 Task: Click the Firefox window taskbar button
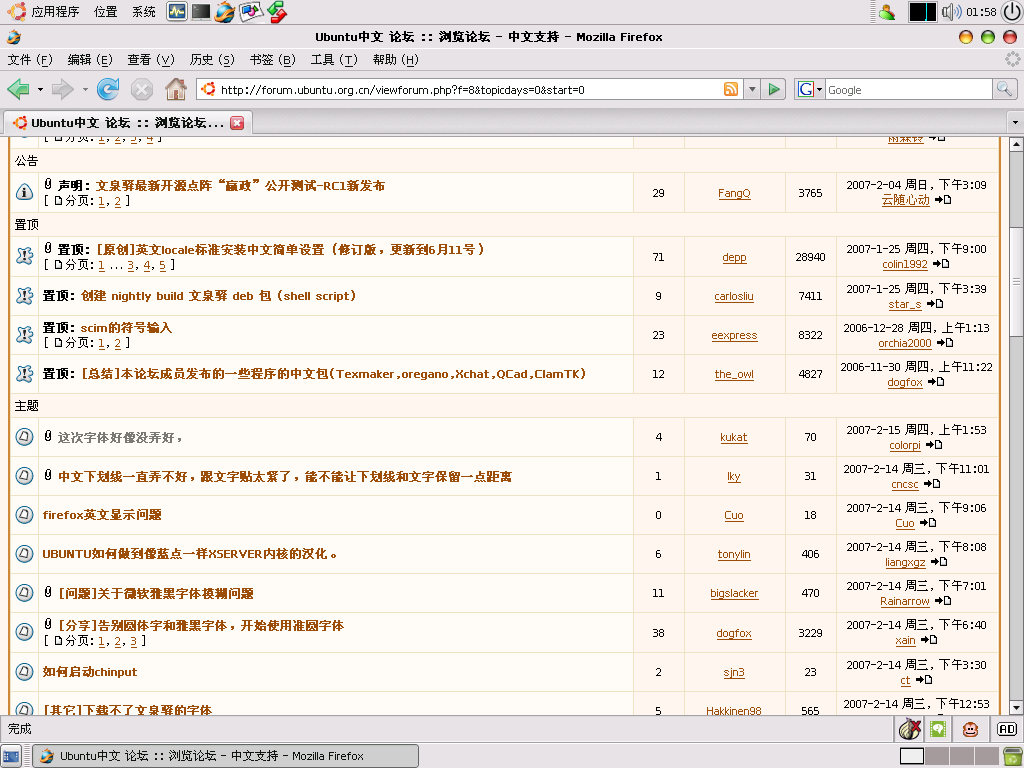click(225, 756)
